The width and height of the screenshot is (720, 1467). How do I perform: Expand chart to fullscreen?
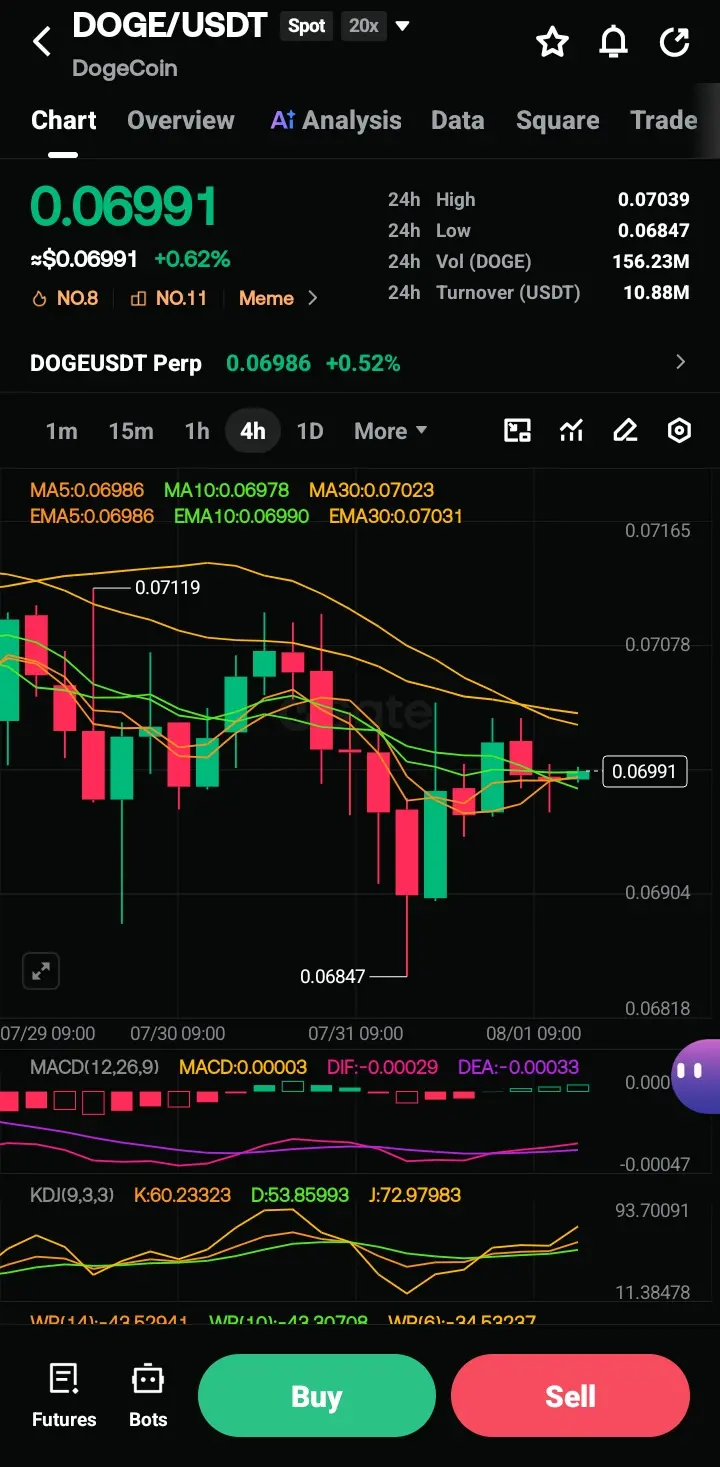[41, 970]
